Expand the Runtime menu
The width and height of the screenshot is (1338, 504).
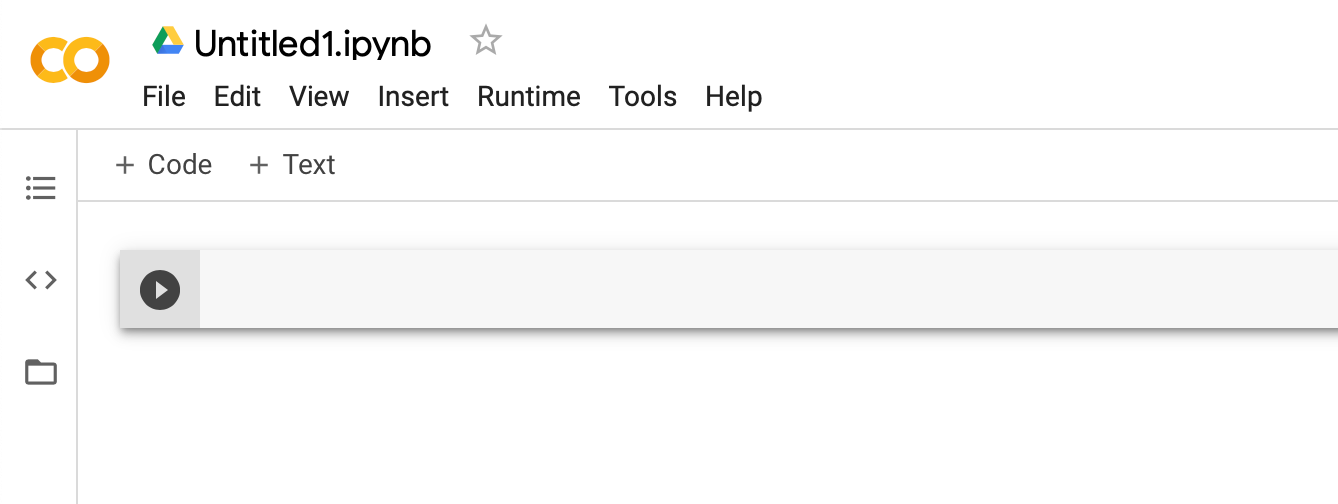(529, 97)
